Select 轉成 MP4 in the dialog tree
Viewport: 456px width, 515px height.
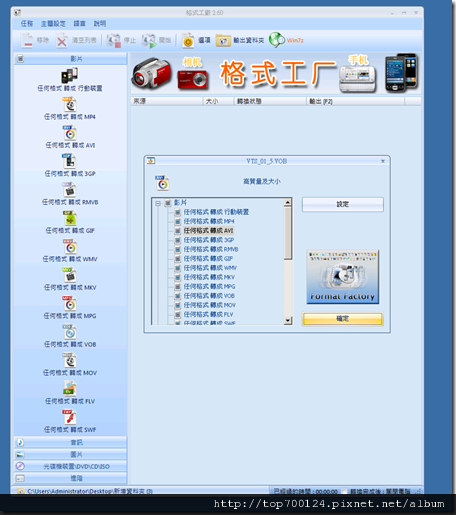(x=209, y=221)
